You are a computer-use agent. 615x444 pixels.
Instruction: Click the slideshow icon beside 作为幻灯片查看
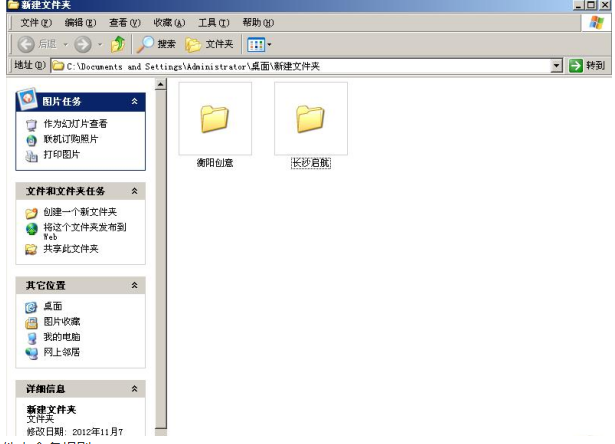coord(31,125)
